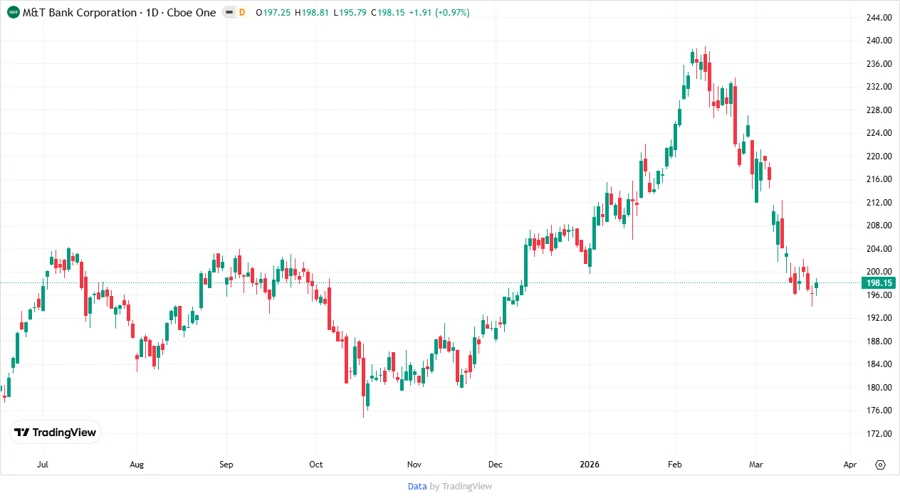The height and width of the screenshot is (498, 900).
Task: Click the Sep time axis label
Action: point(226,464)
